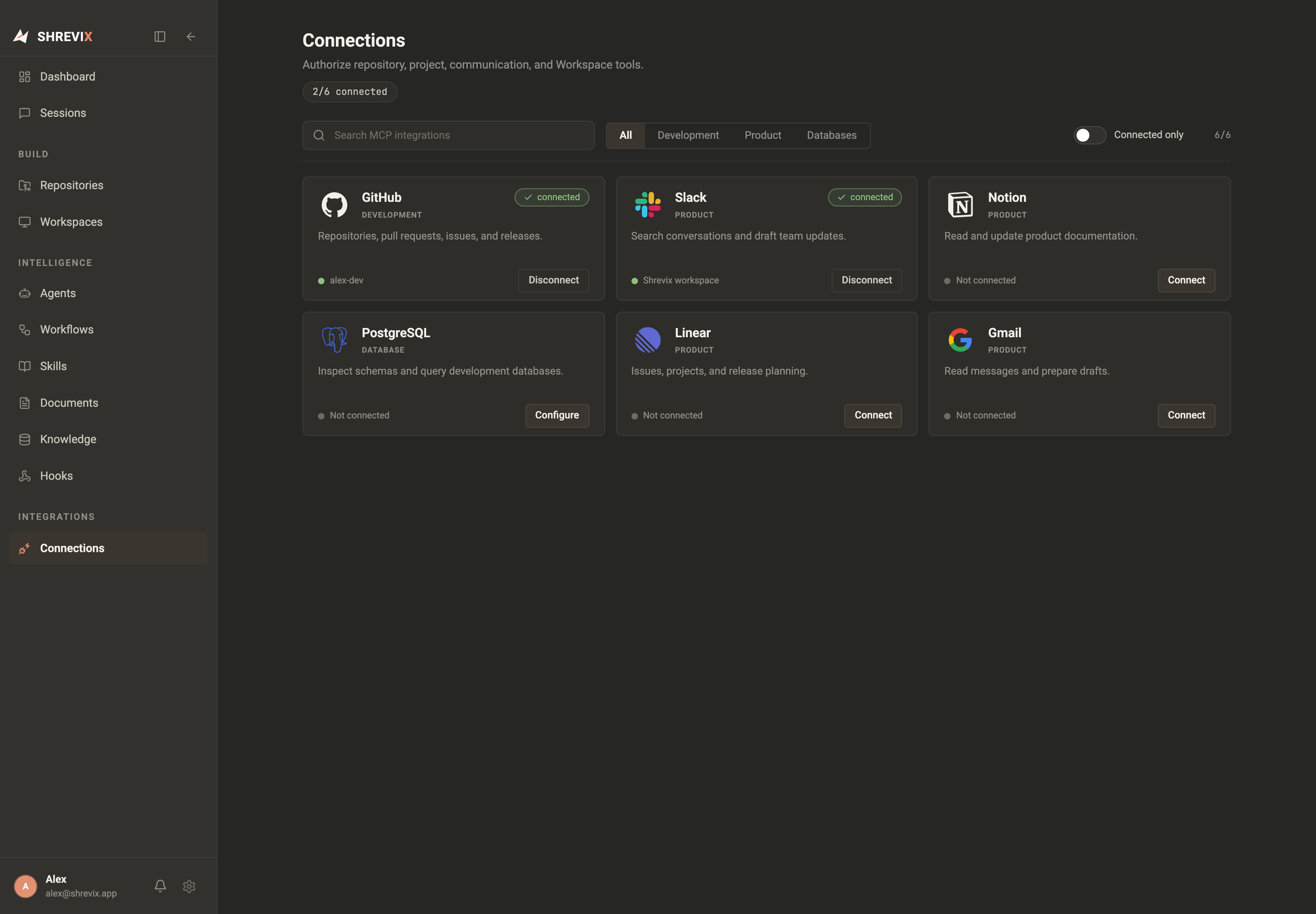Enable the Connected only toggle

[1089, 135]
